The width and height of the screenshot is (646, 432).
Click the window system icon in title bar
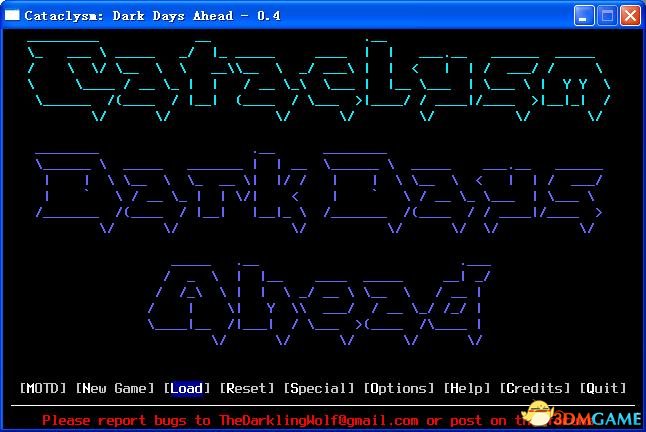pyautogui.click(x=12, y=15)
